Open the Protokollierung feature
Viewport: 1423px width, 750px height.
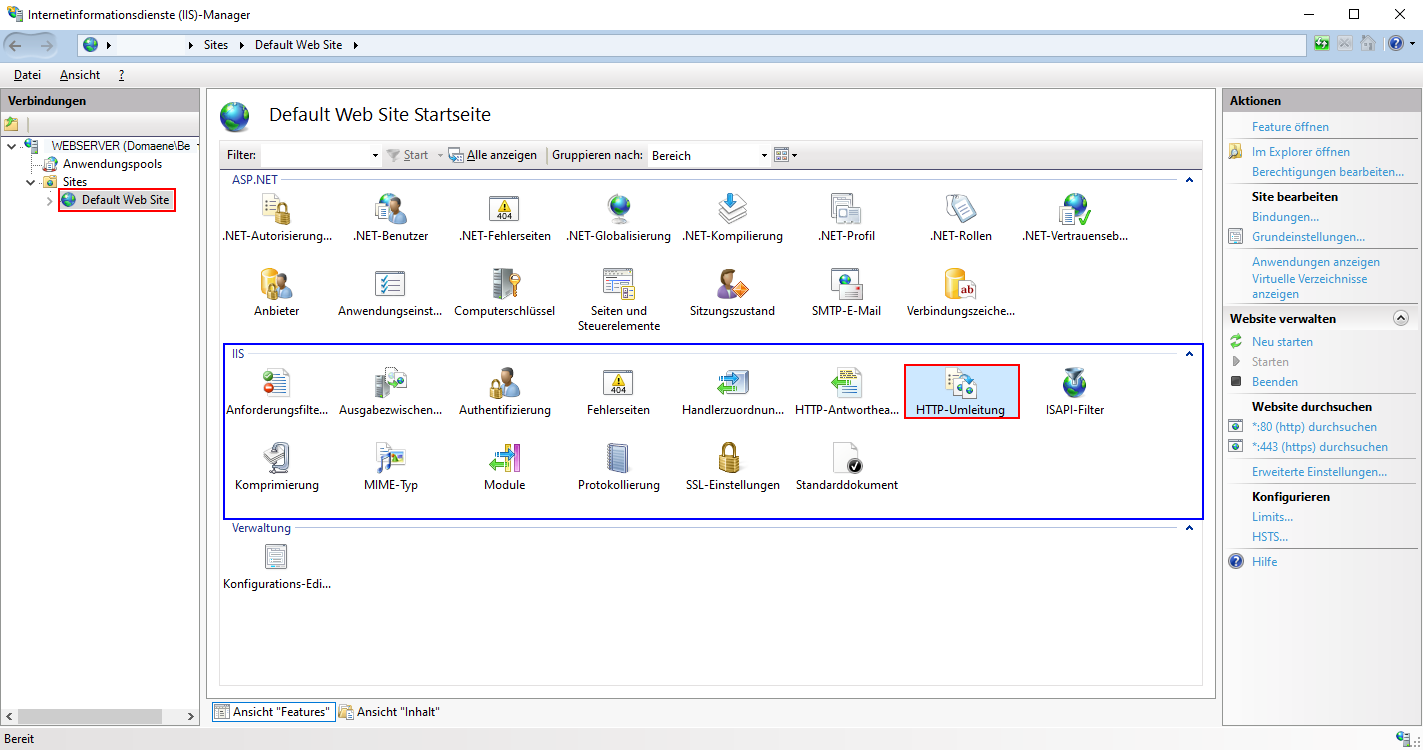[x=618, y=467]
